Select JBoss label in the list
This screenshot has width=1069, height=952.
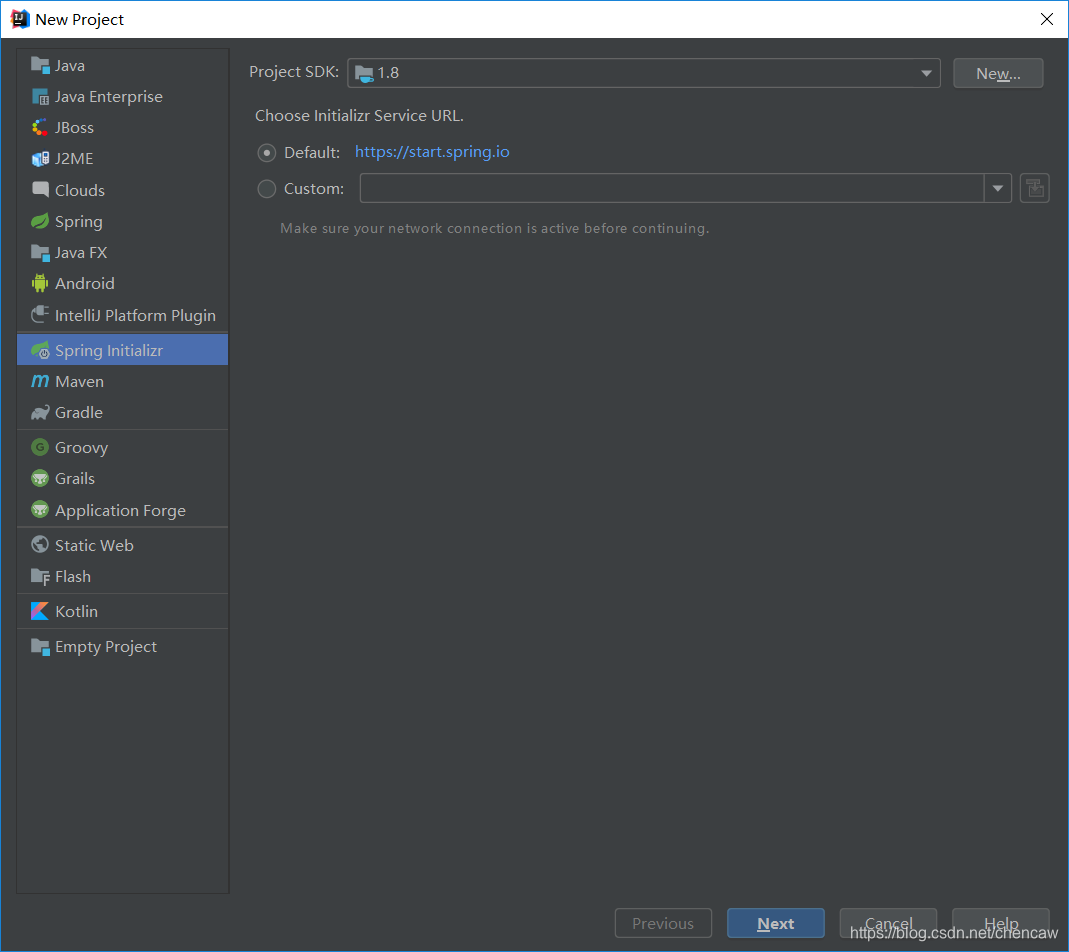[74, 128]
